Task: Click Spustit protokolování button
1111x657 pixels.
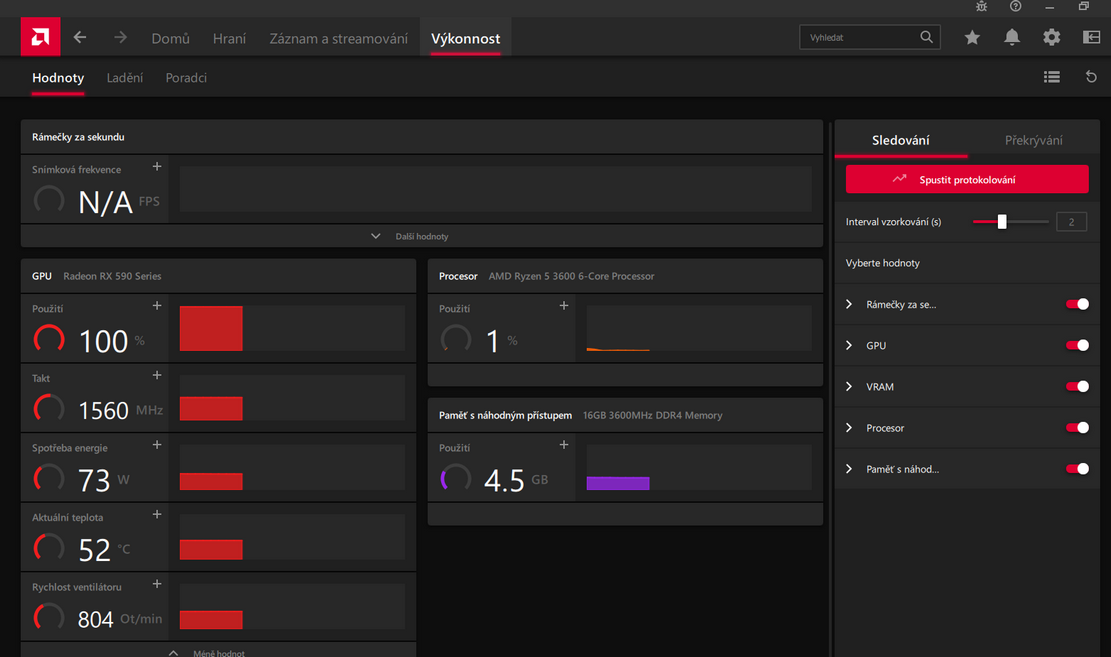Action: [x=966, y=180]
